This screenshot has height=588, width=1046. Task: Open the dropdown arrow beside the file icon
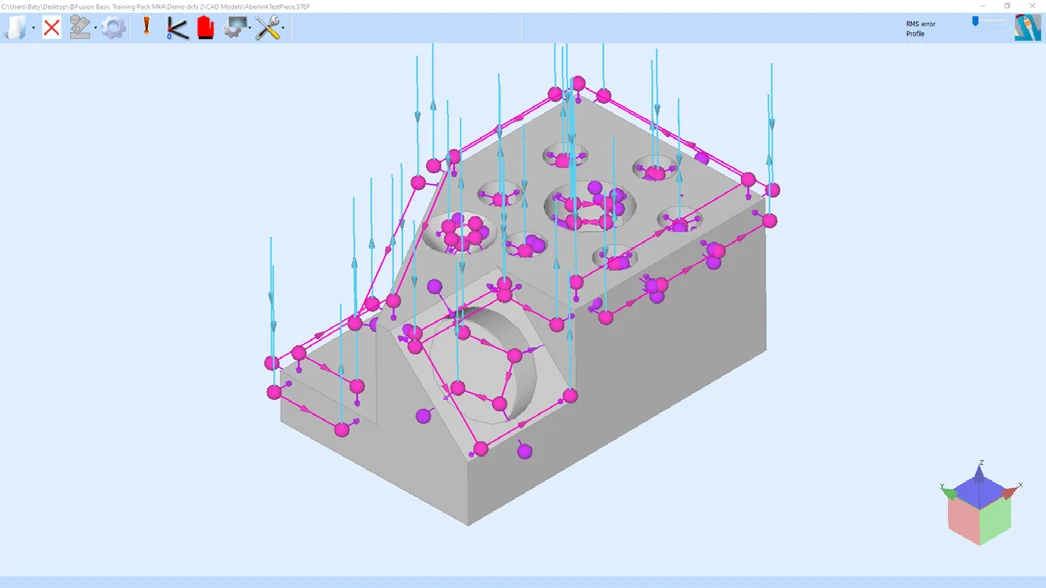(33, 28)
